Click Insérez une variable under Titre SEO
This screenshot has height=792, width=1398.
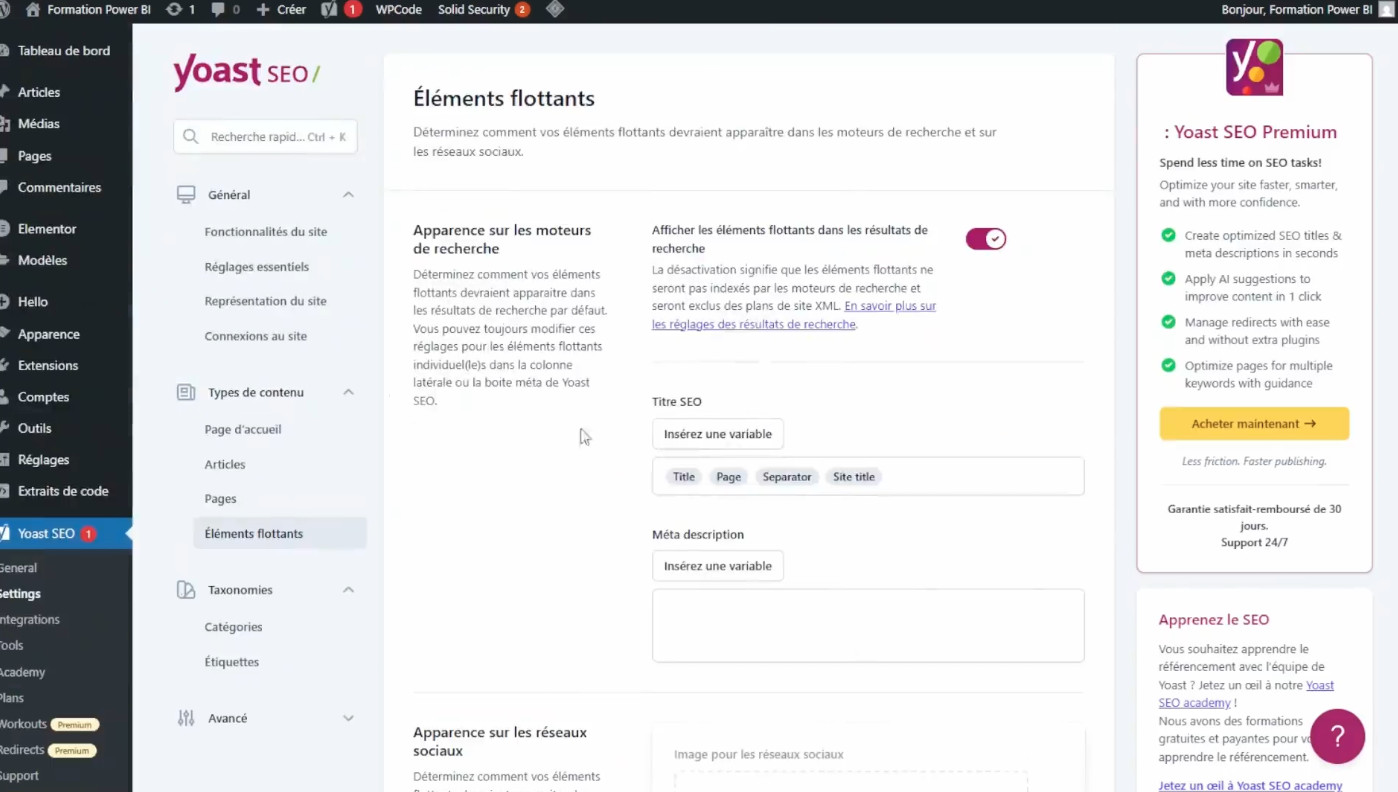pyautogui.click(x=718, y=434)
